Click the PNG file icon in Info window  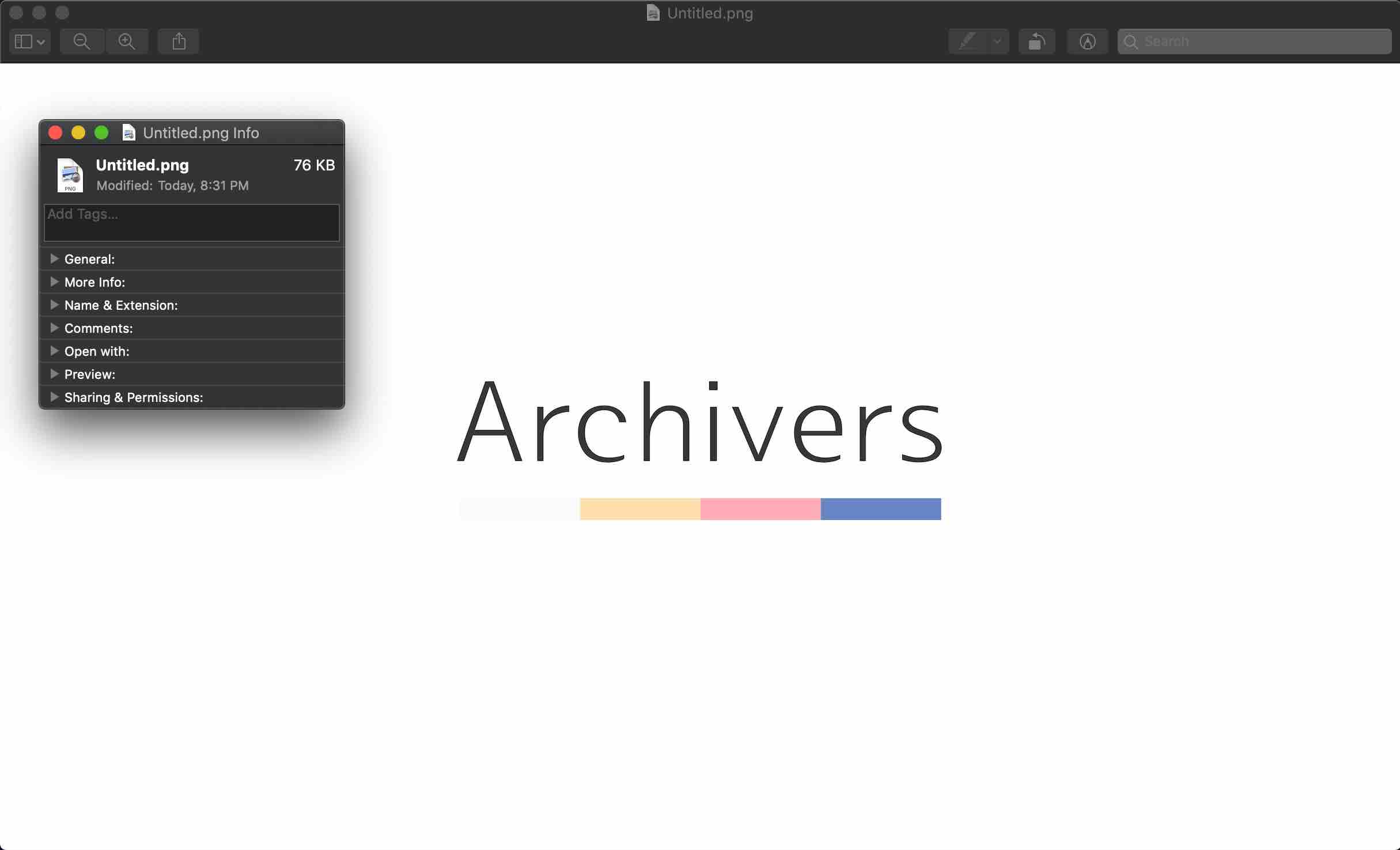(x=70, y=174)
